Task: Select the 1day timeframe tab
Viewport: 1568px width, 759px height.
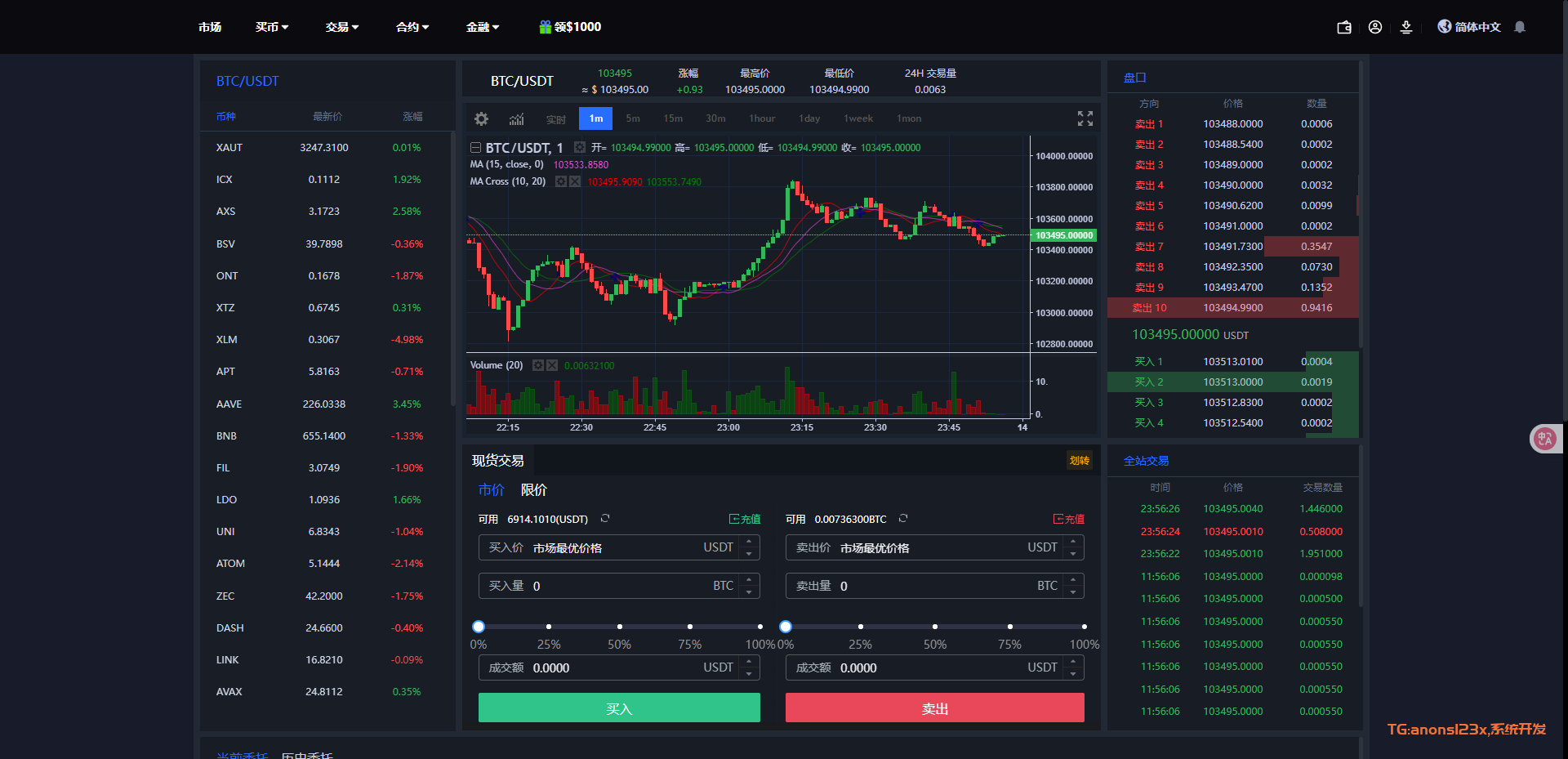Action: coord(809,118)
